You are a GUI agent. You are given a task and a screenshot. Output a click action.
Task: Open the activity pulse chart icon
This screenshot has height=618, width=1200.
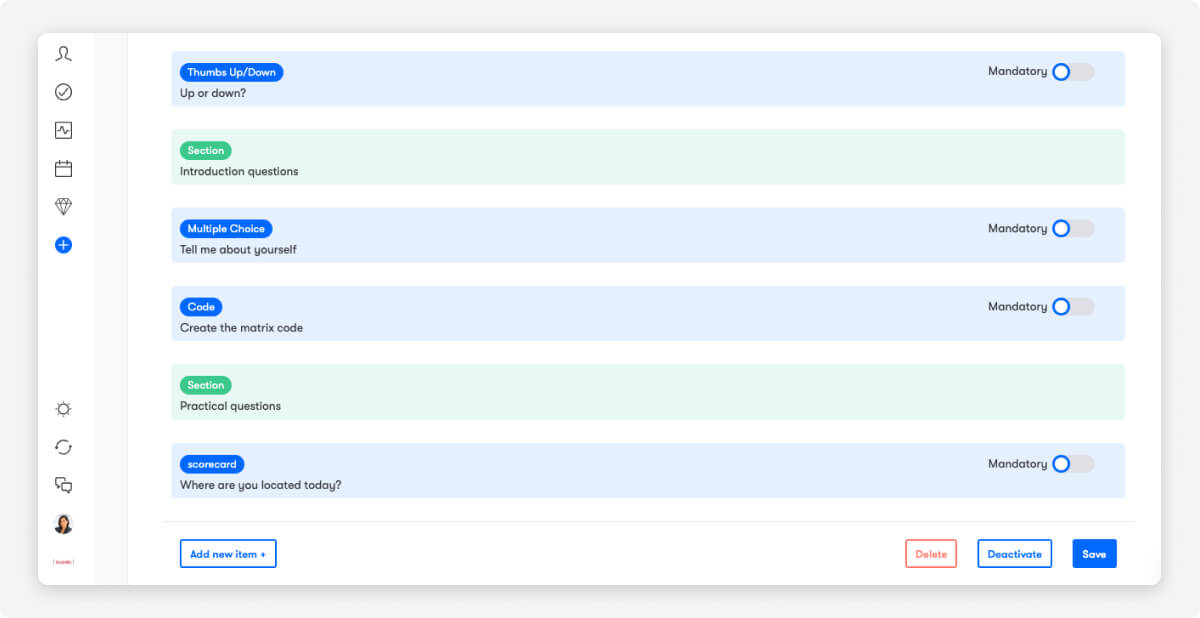[63, 130]
